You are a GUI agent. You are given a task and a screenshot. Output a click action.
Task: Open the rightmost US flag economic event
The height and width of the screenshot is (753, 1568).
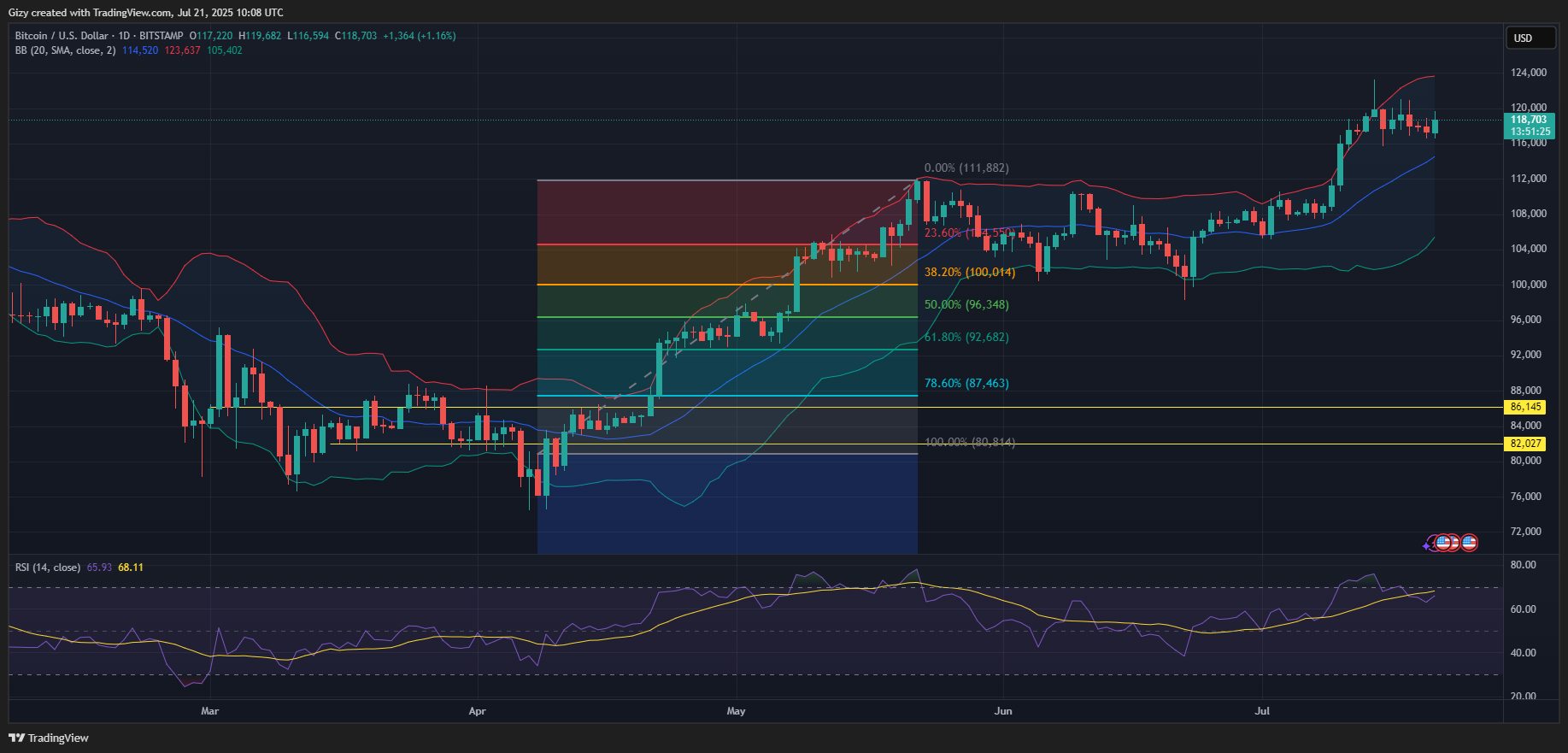(x=1469, y=543)
